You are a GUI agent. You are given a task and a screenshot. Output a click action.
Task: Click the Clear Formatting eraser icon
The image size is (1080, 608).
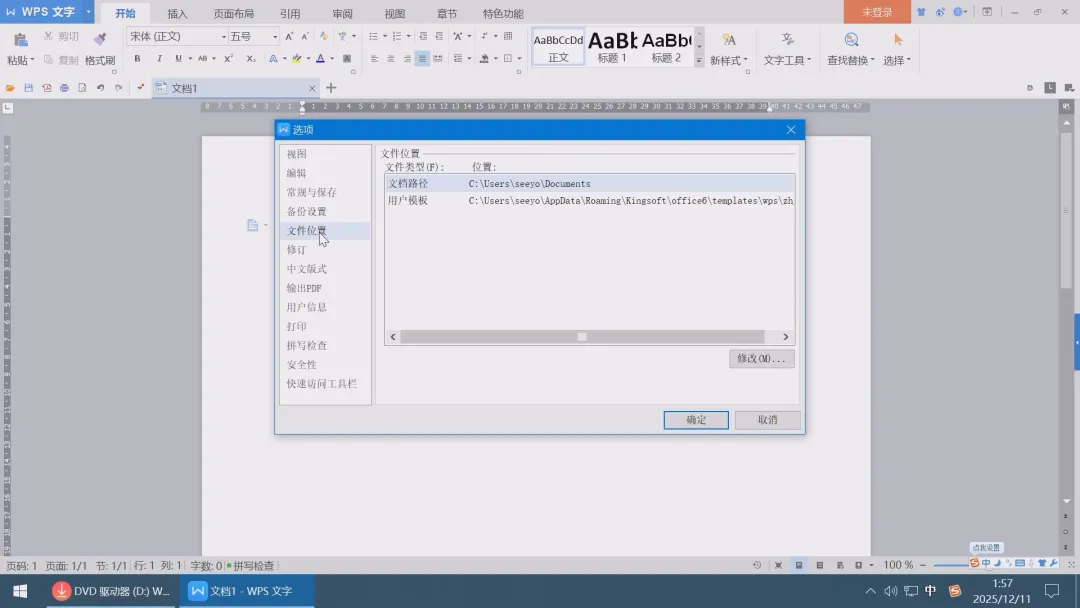[324, 36]
